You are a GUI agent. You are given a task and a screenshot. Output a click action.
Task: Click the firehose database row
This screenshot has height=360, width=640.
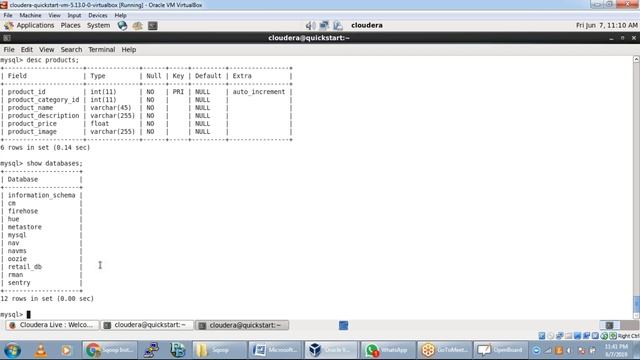(23, 211)
